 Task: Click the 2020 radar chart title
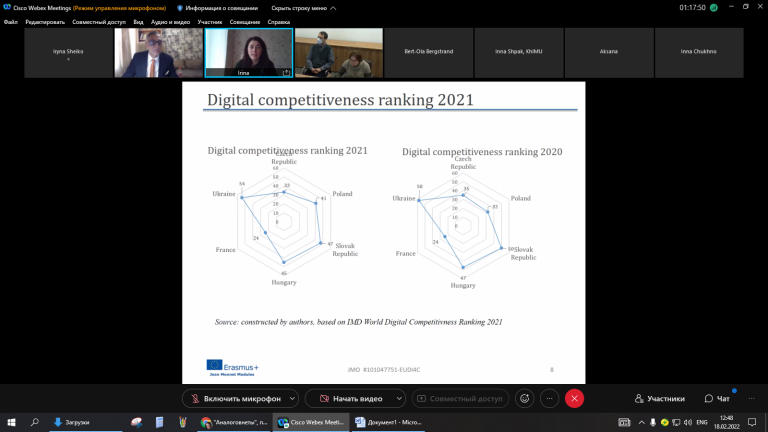click(x=482, y=152)
